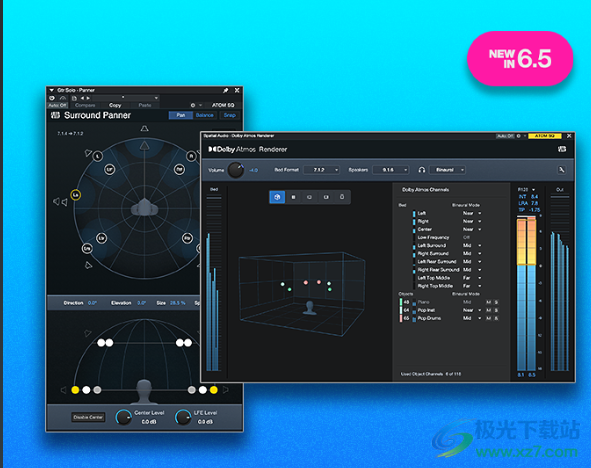The height and width of the screenshot is (468, 591).
Task: Click the PreSonus logo in Renderer header
Action: click(x=562, y=149)
